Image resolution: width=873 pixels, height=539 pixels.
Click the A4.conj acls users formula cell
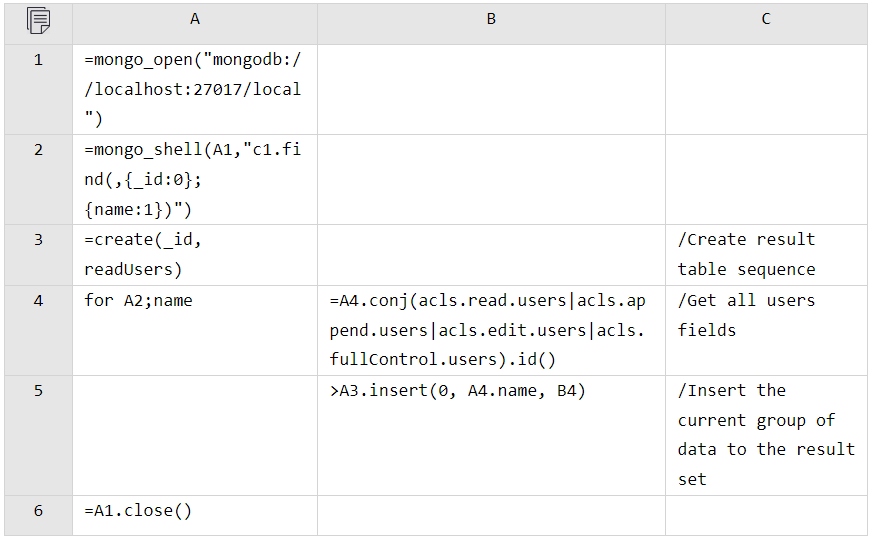(x=491, y=329)
